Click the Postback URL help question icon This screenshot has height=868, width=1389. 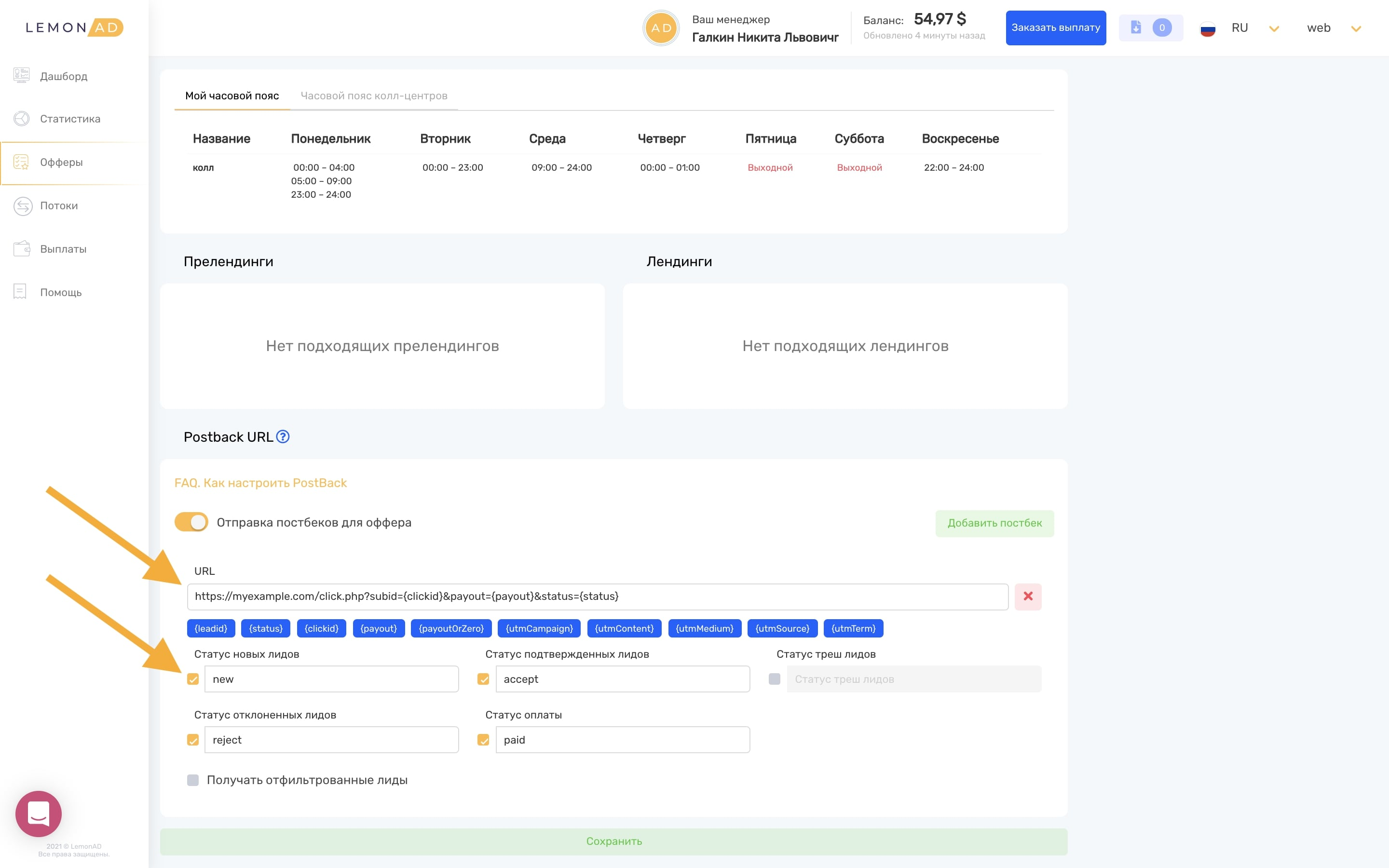point(283,437)
